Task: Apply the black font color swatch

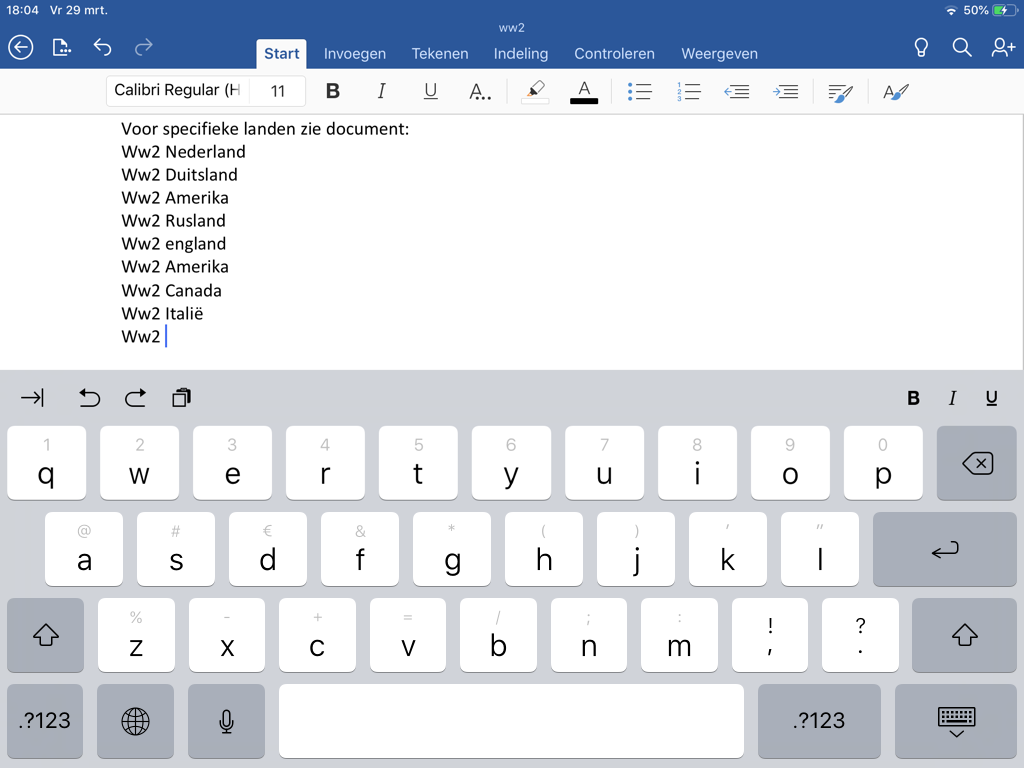Action: (x=584, y=91)
